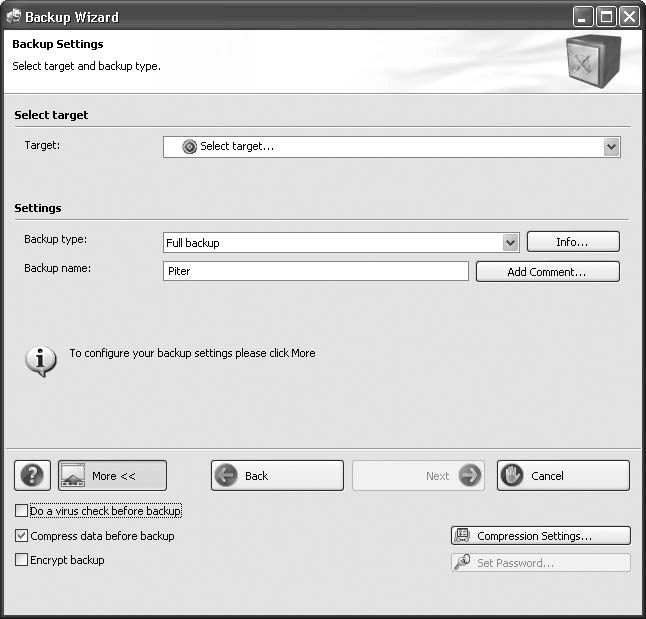Click the Compression Settings button
This screenshot has height=619, width=646.
(540, 536)
